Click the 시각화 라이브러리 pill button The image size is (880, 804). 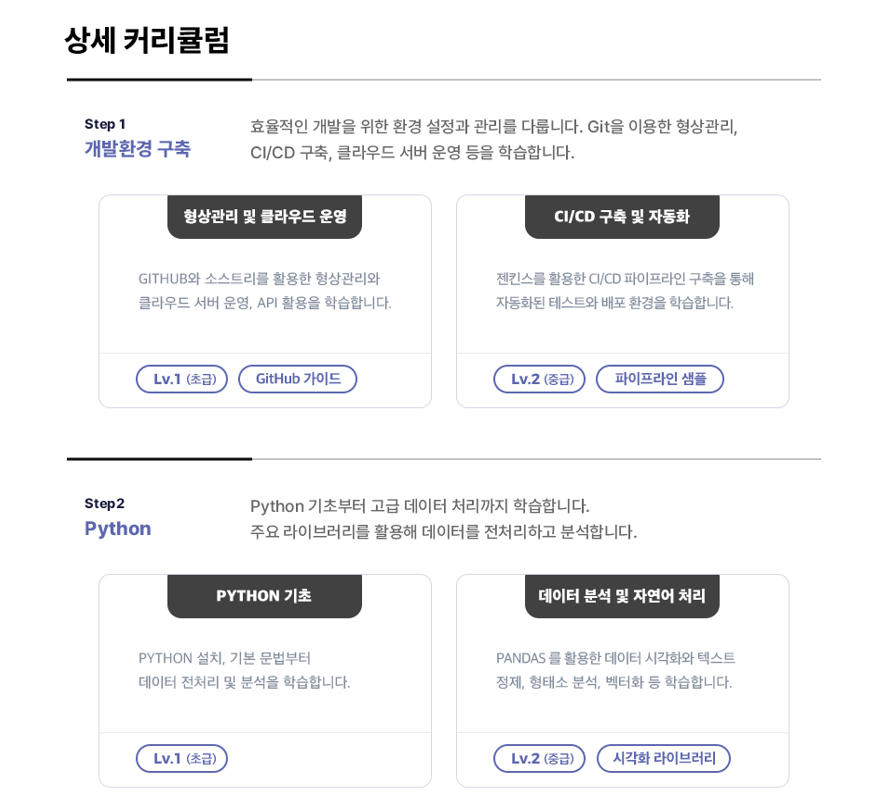pyautogui.click(x=664, y=758)
